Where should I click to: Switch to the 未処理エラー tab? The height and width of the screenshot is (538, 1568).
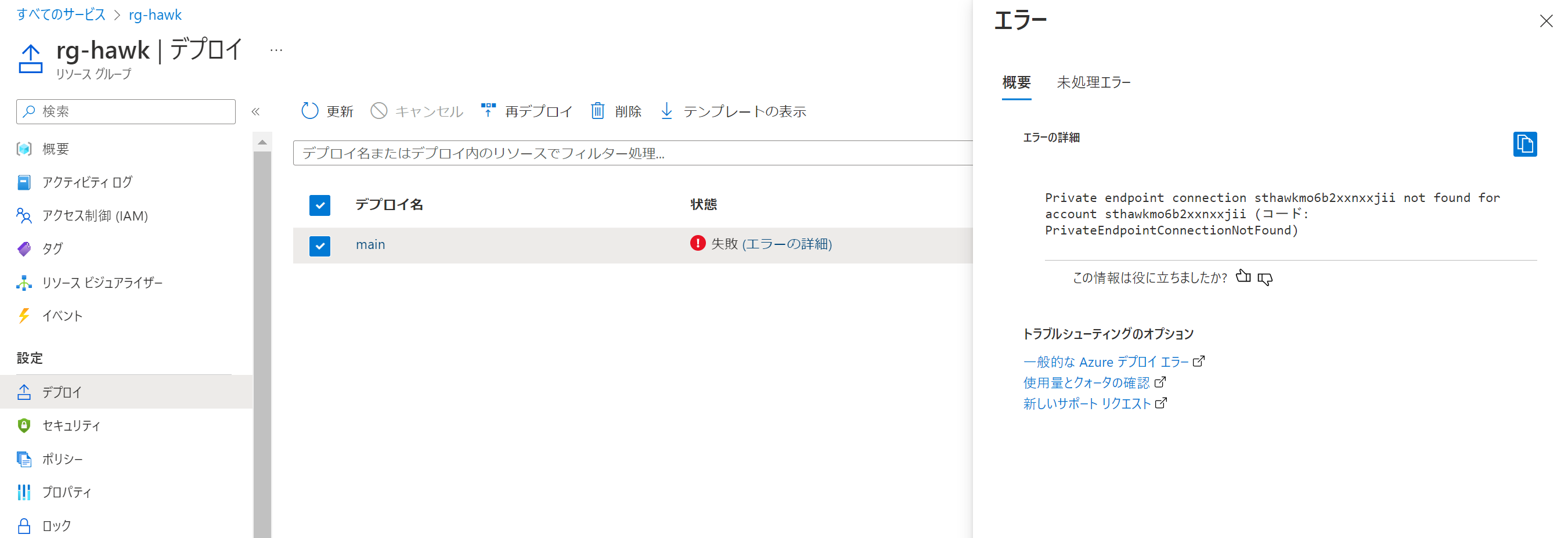(1094, 82)
